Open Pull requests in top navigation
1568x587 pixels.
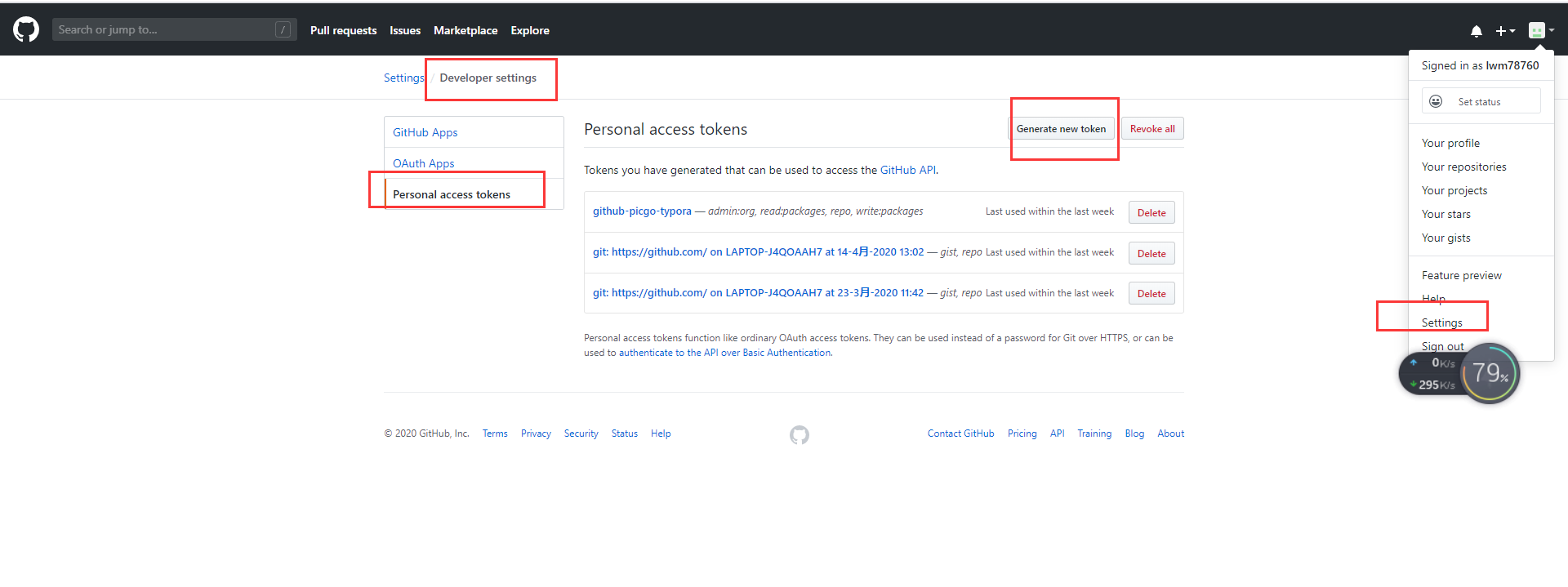click(x=343, y=30)
